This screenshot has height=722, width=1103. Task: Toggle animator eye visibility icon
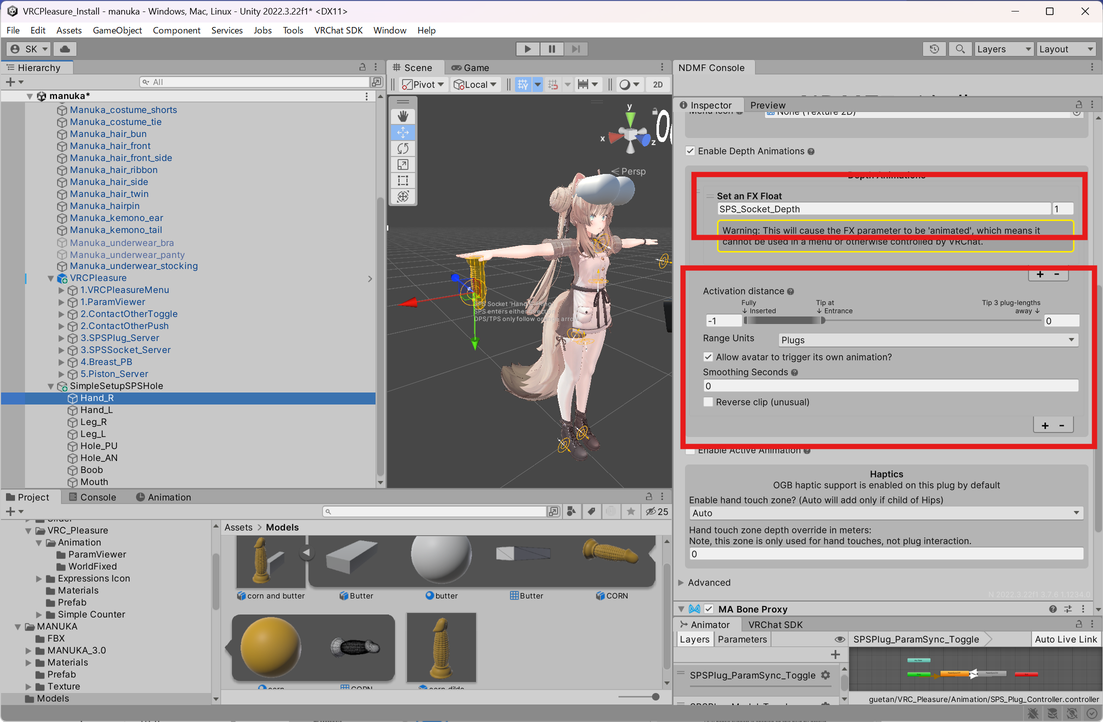(x=839, y=639)
